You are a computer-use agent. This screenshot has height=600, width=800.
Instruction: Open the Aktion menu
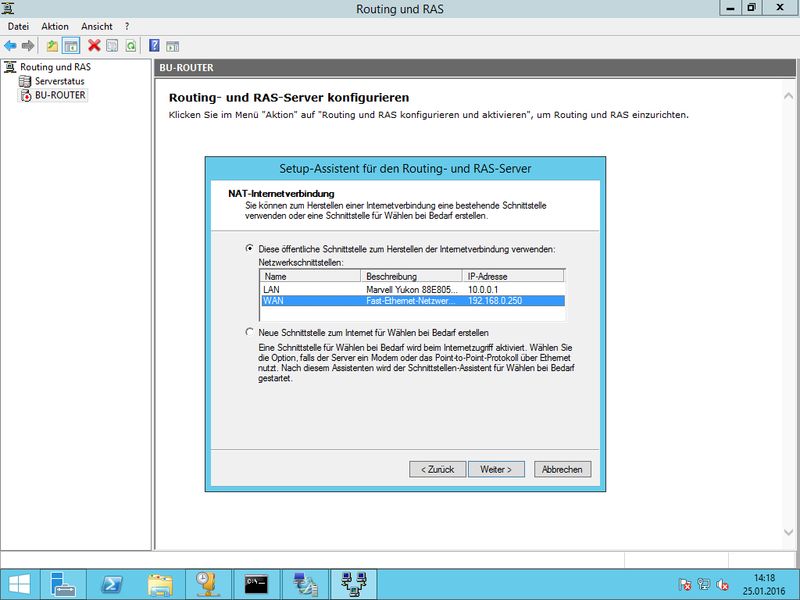pyautogui.click(x=55, y=26)
